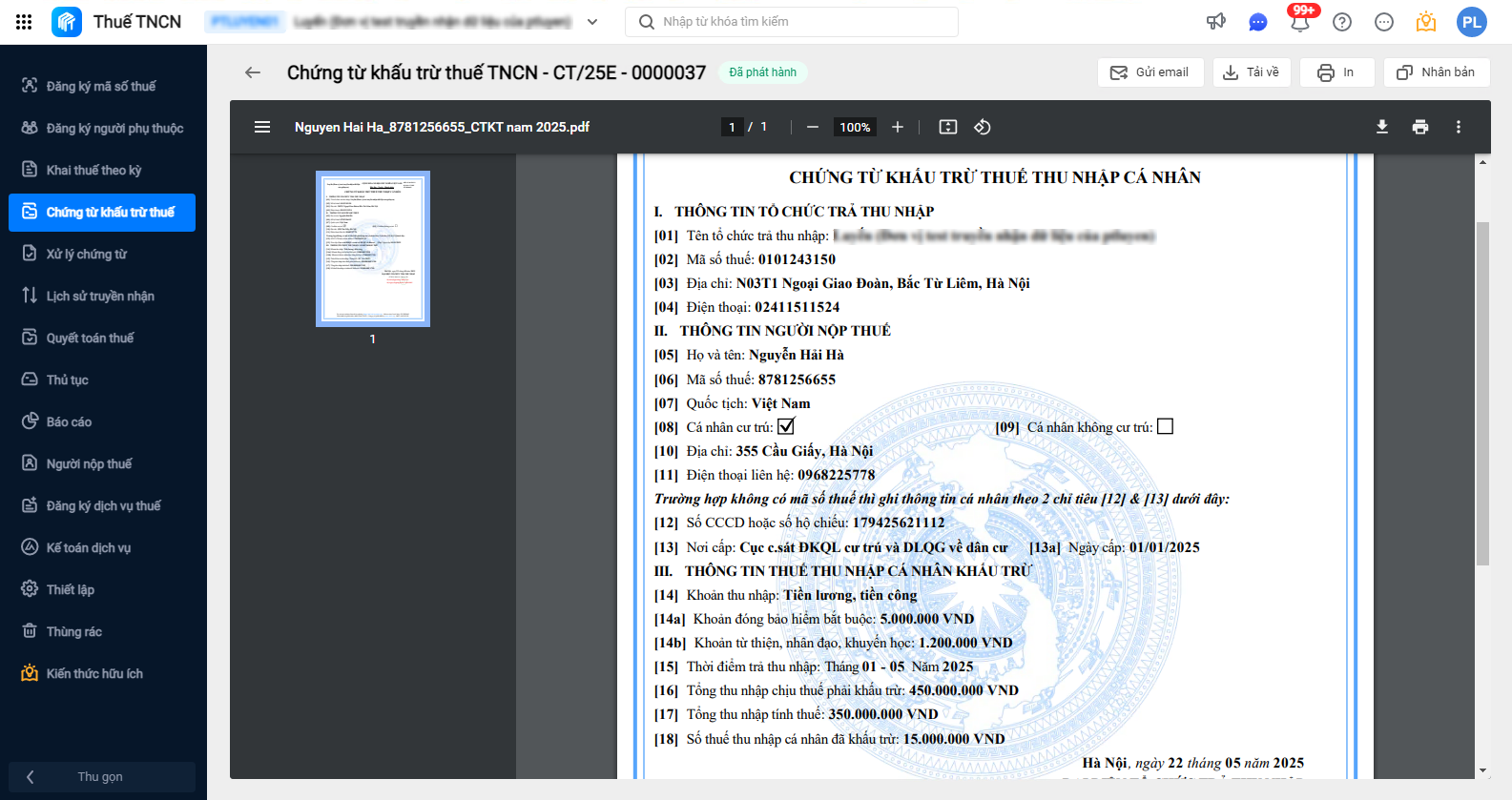Open Khai thuế theo kỳ menu
The image size is (1512, 800).
pos(102,170)
